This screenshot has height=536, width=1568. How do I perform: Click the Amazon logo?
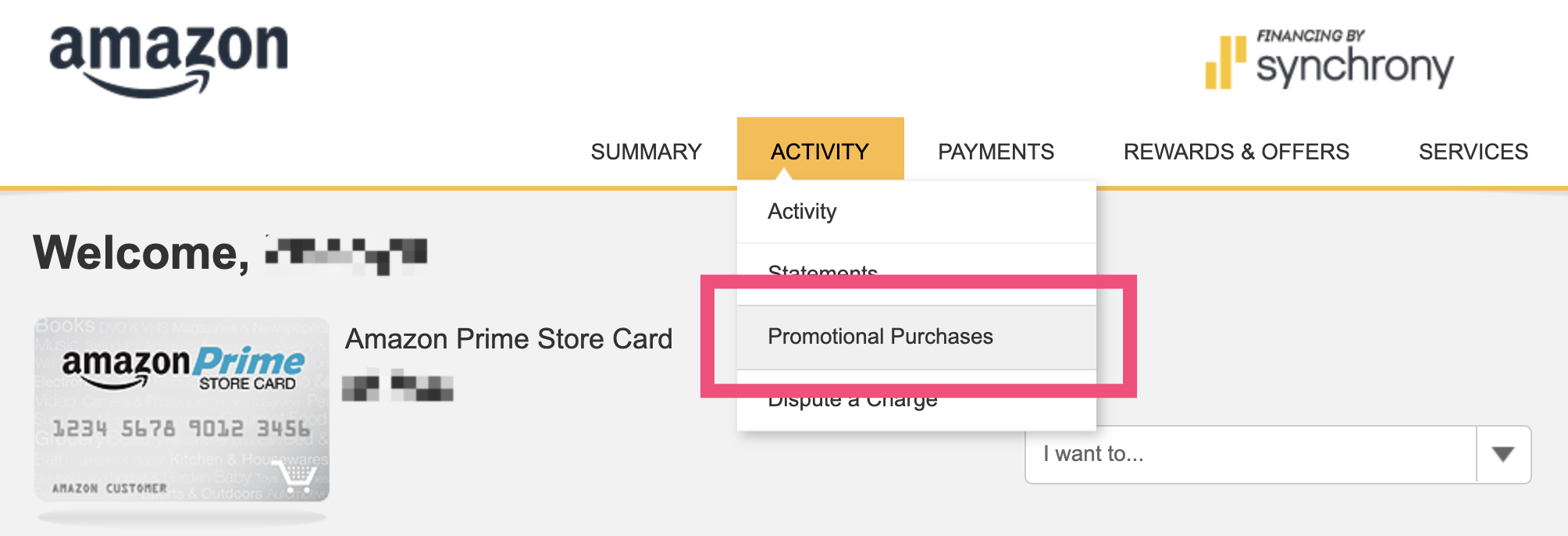[168, 55]
